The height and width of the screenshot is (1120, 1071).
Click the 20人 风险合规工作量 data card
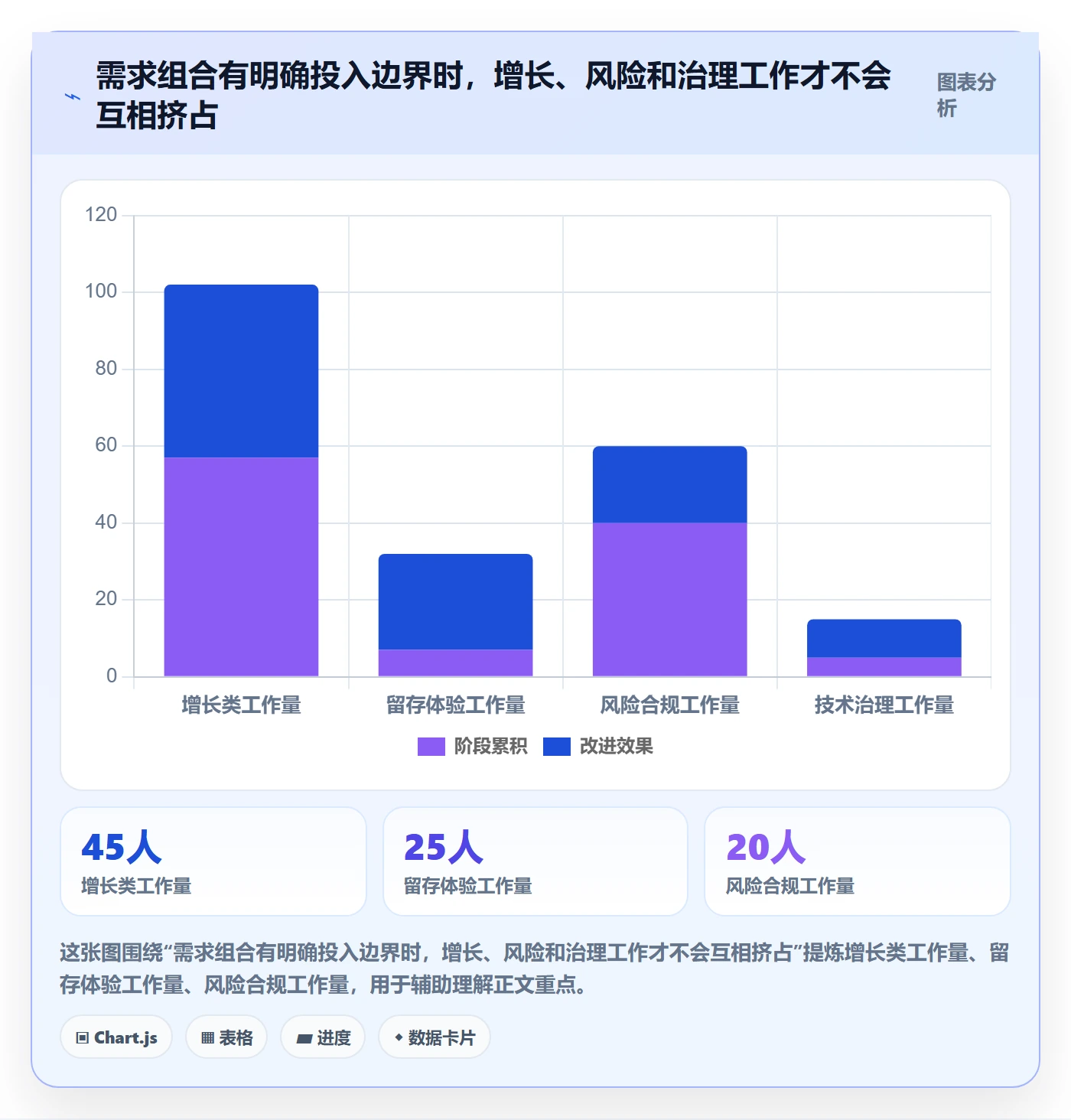pyautogui.click(x=858, y=861)
